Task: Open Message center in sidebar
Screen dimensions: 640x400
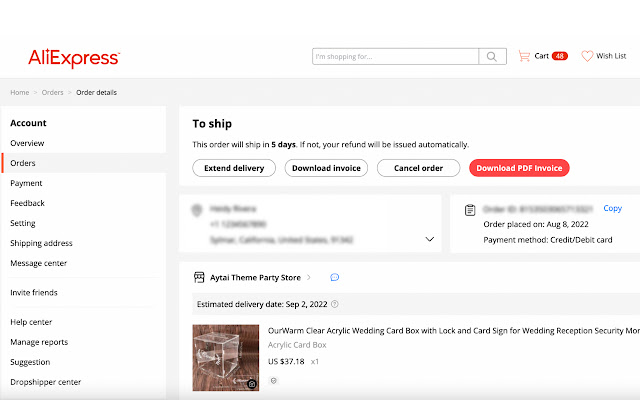Action: 38,263
